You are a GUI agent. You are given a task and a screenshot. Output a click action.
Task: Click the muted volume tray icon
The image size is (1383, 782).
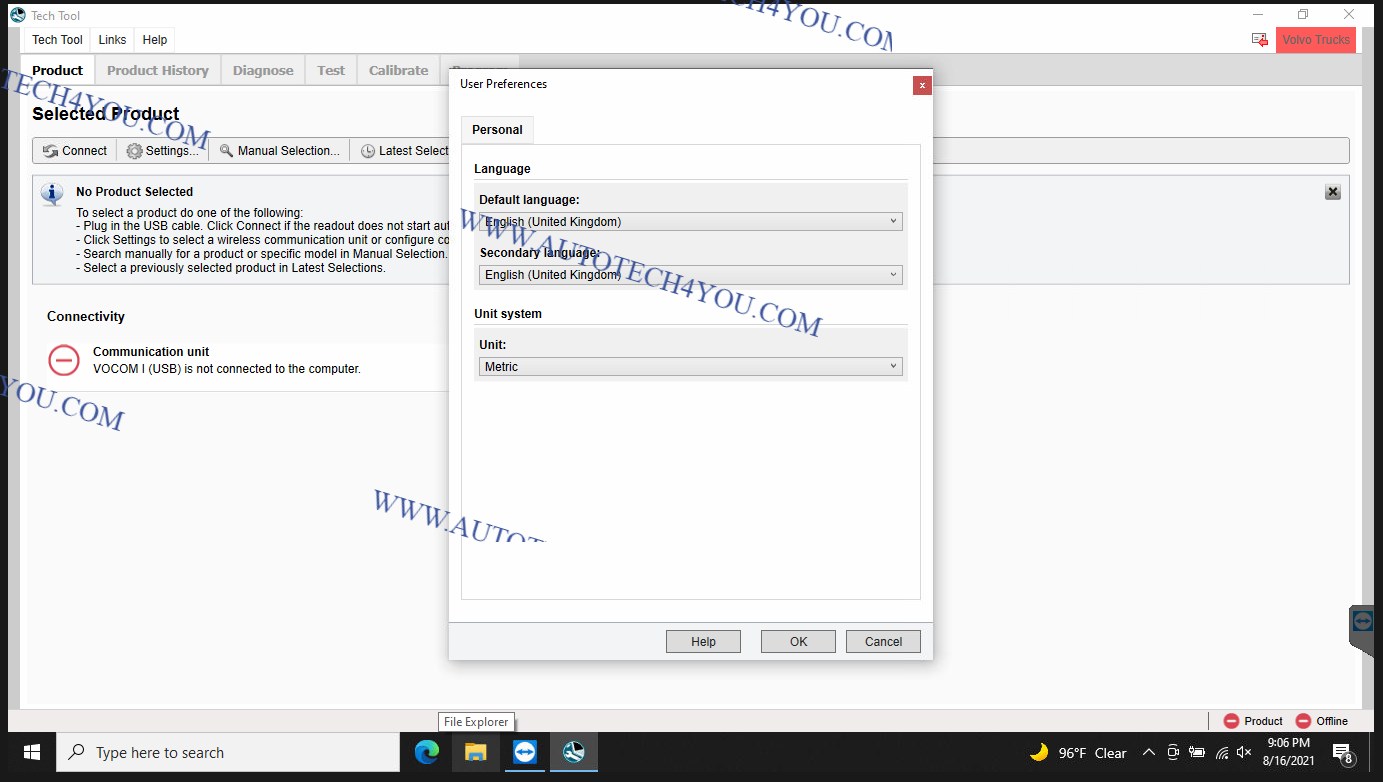tap(1244, 753)
